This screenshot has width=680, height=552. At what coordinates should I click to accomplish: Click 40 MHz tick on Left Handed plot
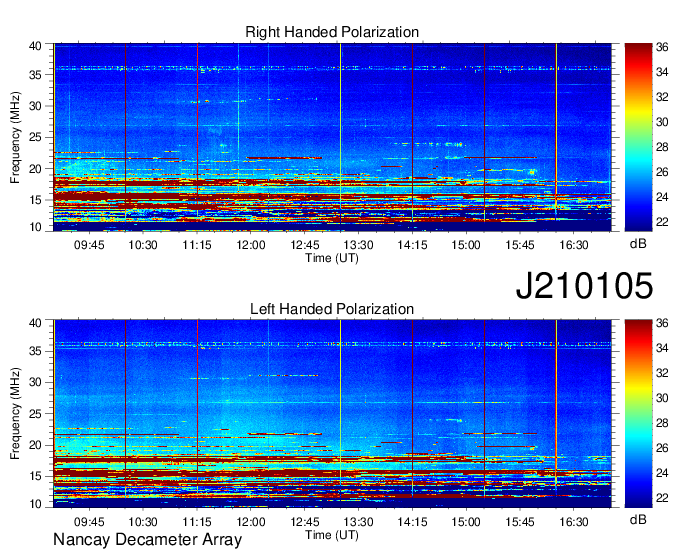(x=35, y=323)
